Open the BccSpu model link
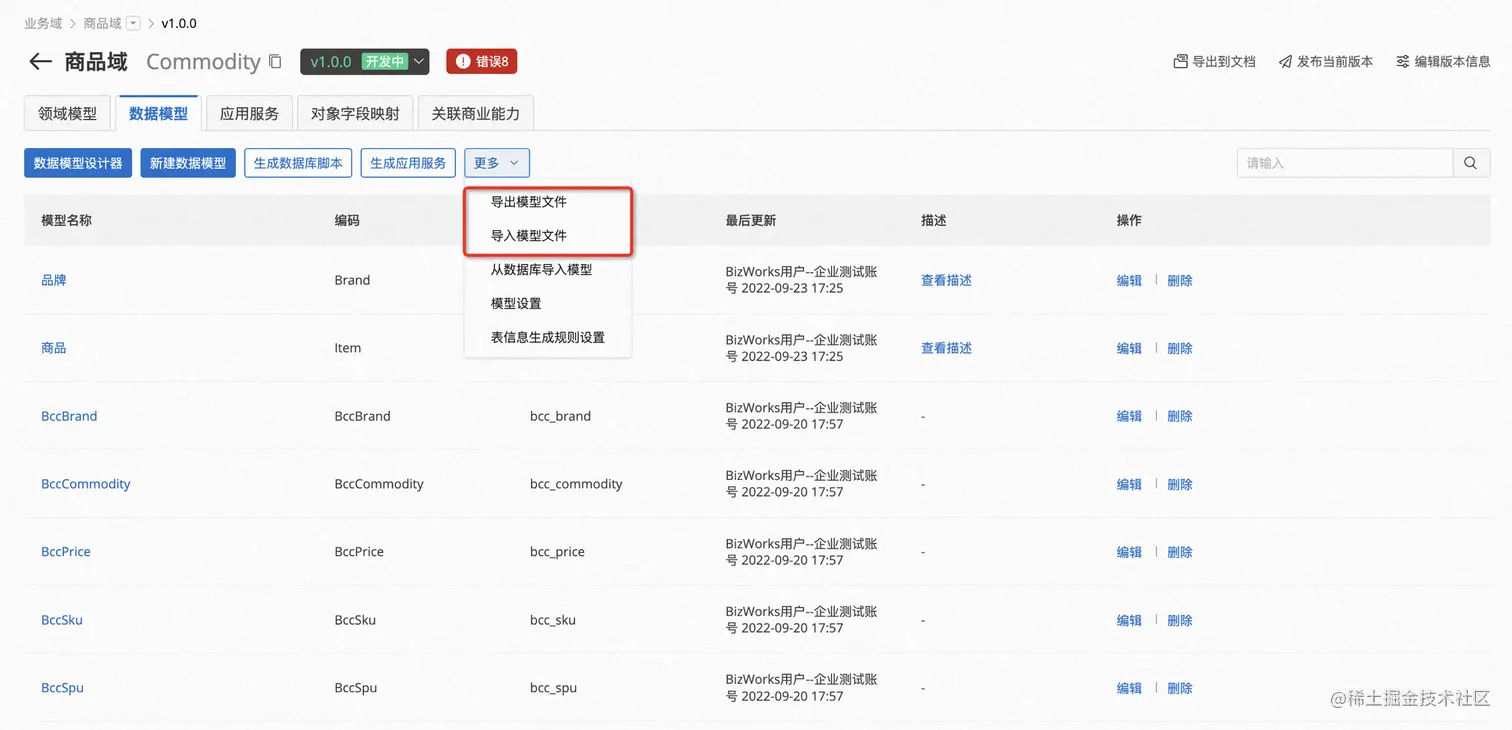The width and height of the screenshot is (1512, 730). [x=62, y=688]
